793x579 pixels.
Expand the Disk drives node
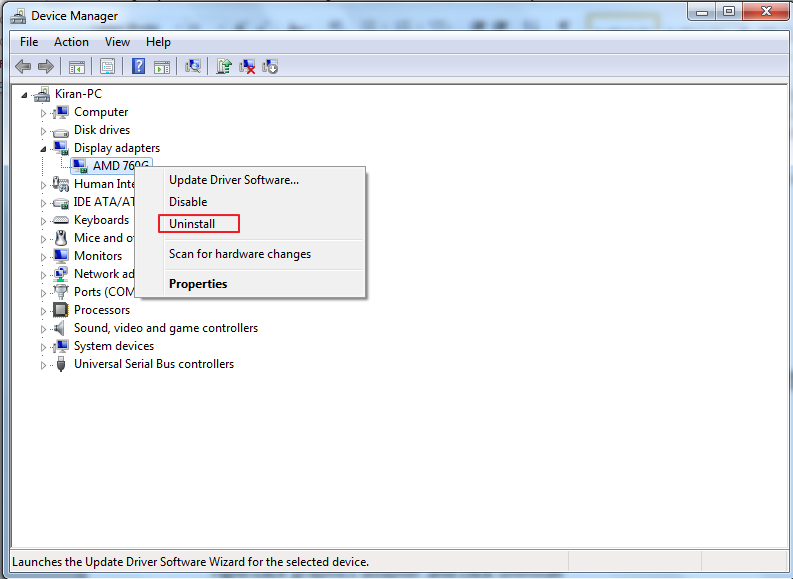point(43,131)
